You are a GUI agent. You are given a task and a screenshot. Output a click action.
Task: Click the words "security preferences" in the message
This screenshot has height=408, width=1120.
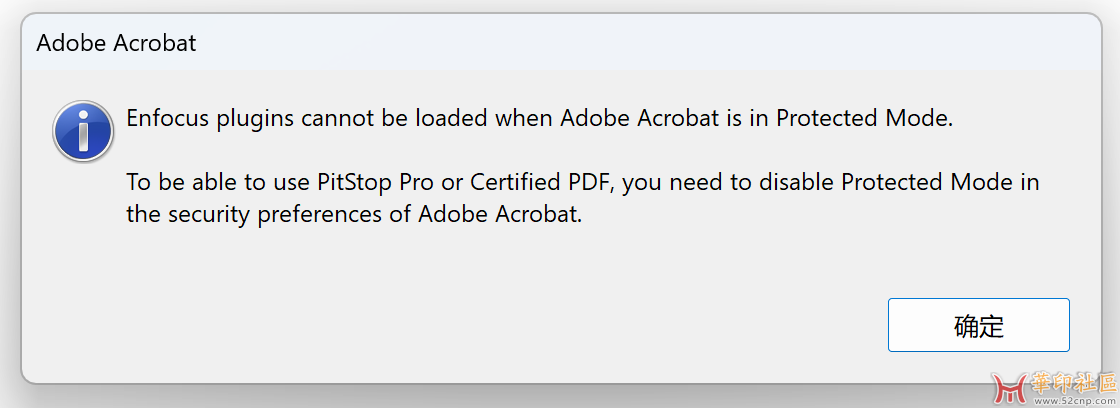pos(277,214)
